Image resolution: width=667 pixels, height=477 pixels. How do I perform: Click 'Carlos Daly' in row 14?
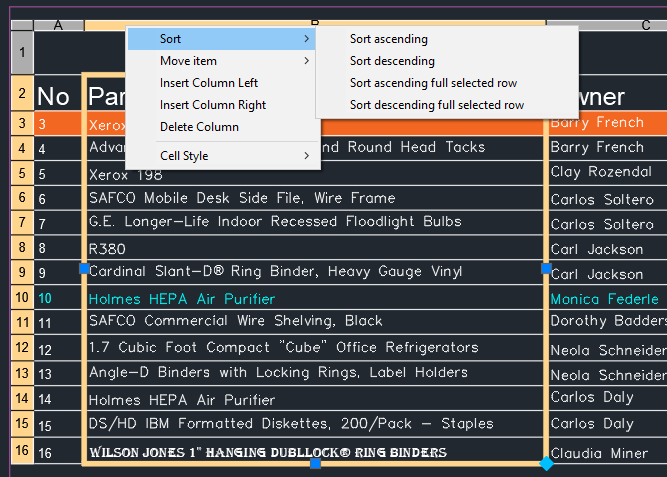pyautogui.click(x=592, y=397)
